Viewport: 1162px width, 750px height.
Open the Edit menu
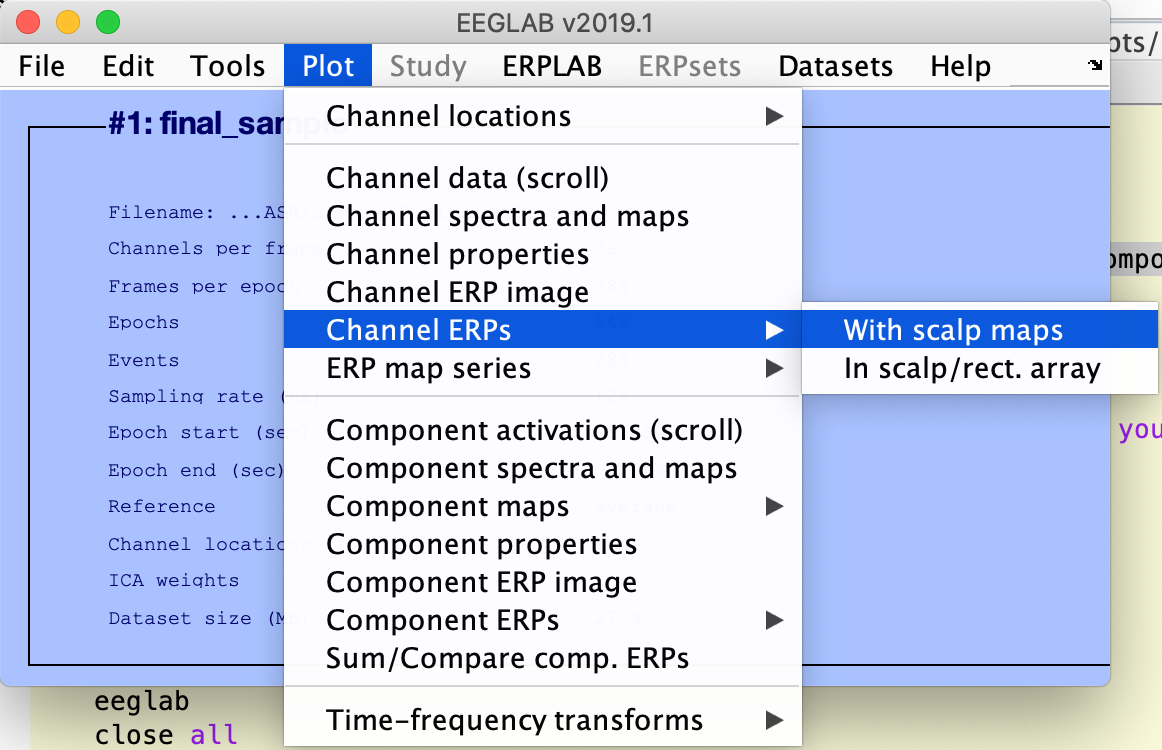coord(128,66)
